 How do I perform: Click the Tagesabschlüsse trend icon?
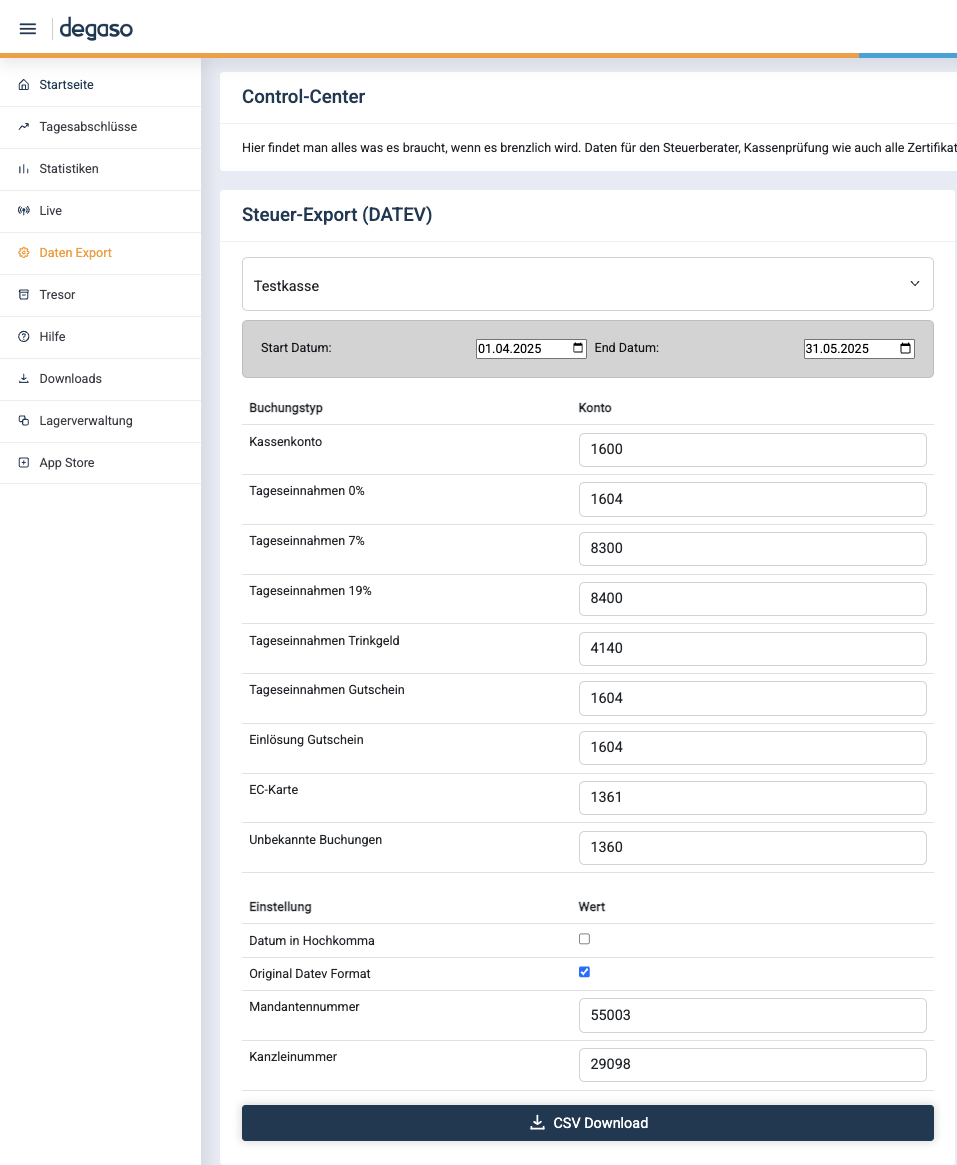coord(24,127)
